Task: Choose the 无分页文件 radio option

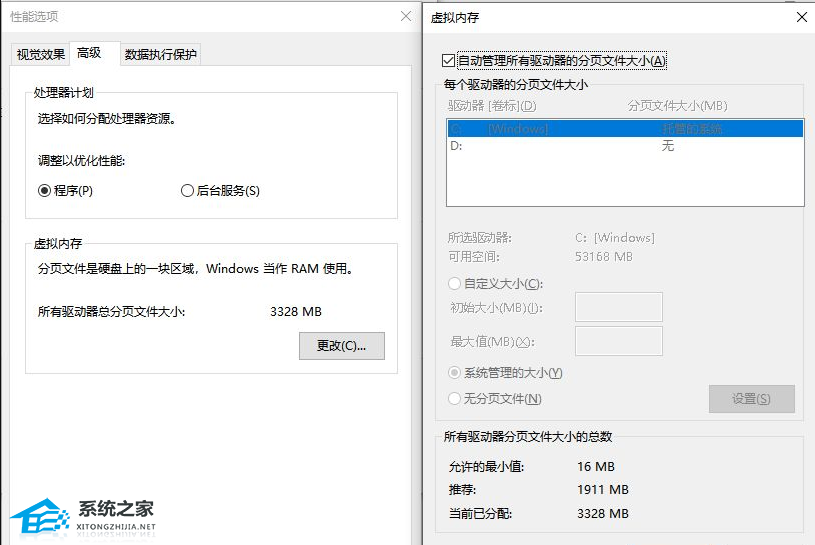Action: tap(456, 399)
